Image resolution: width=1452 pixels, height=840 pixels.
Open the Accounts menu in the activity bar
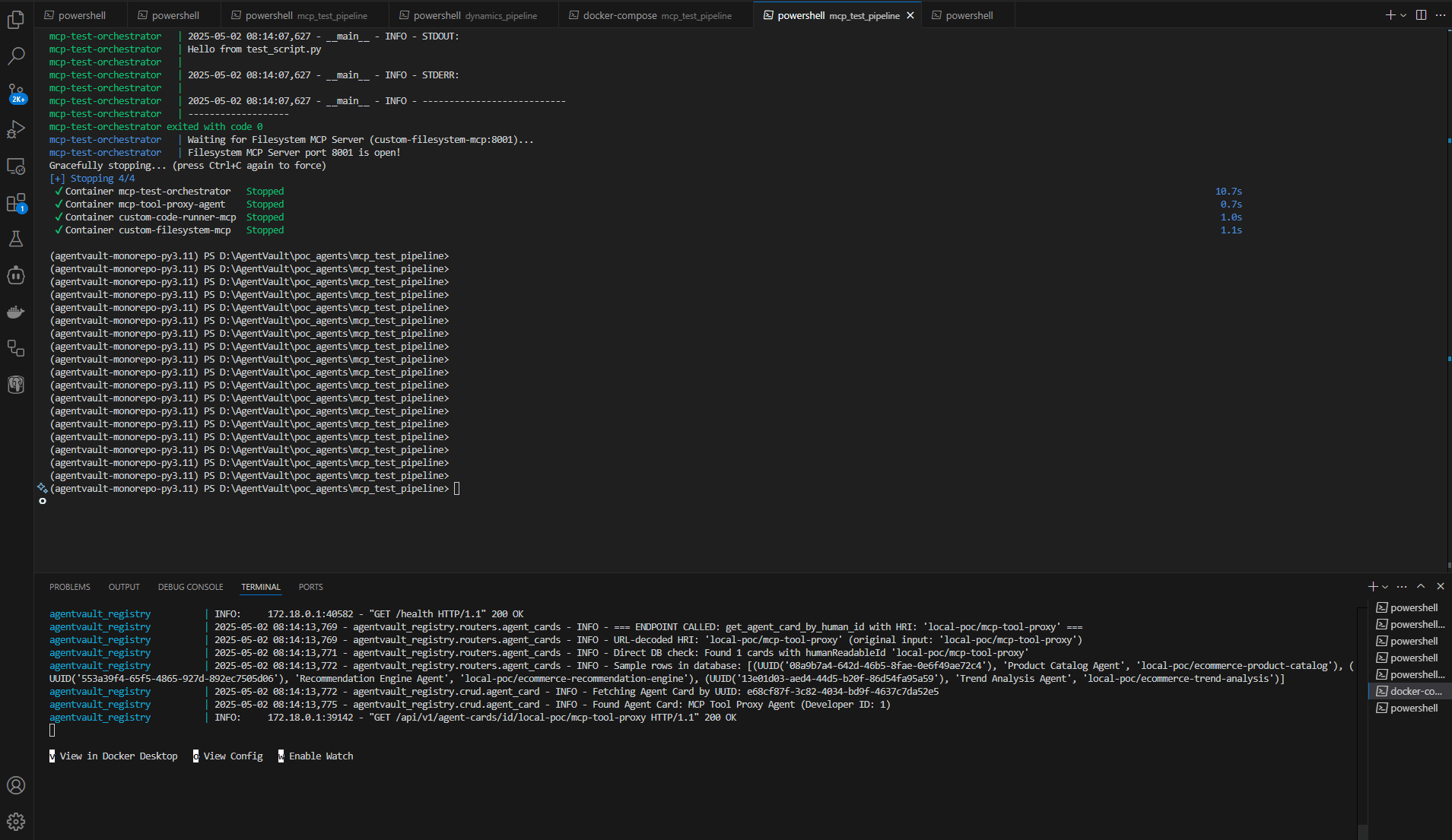click(16, 785)
